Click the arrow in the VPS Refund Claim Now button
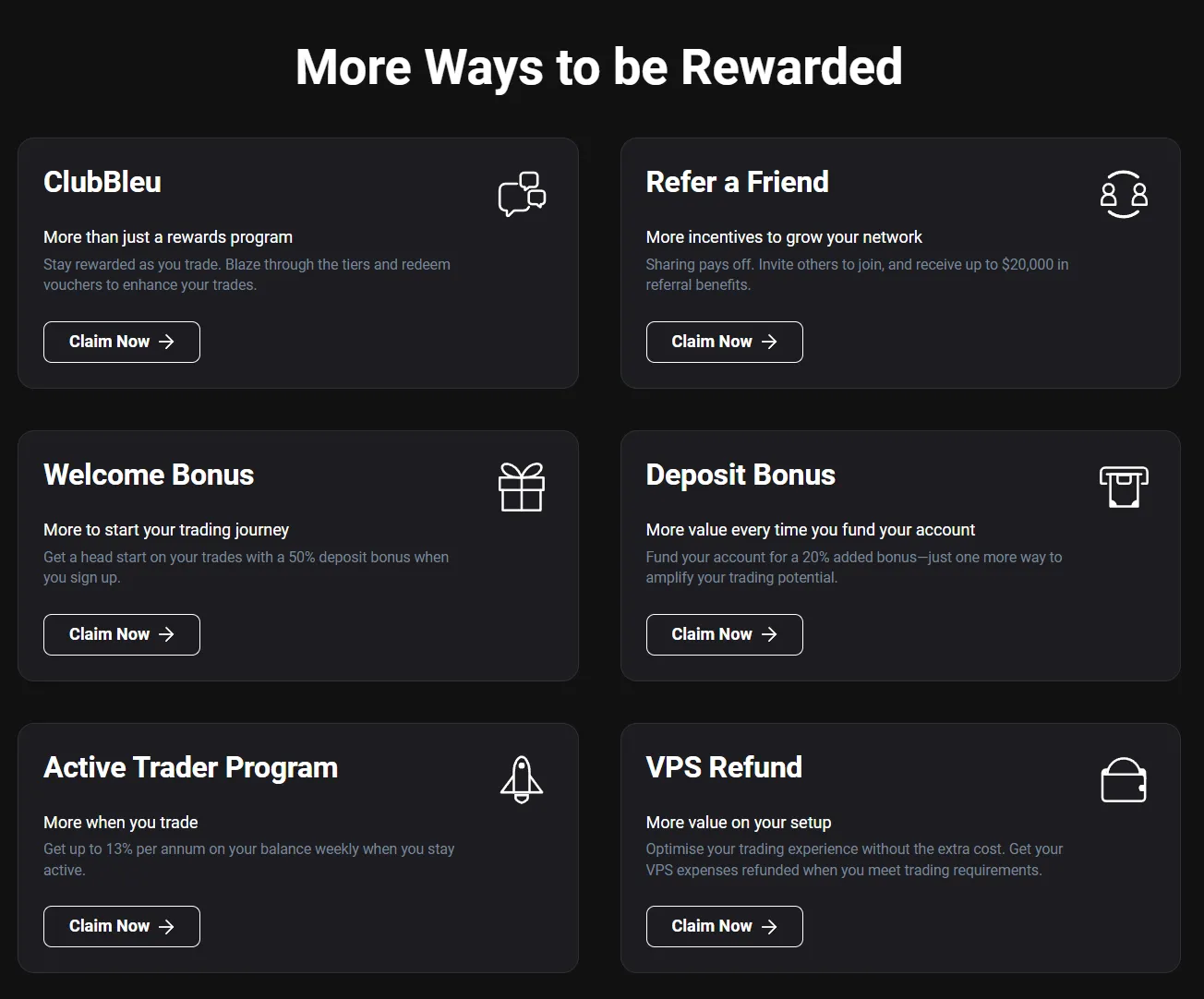This screenshot has width=1204, height=999. (x=769, y=927)
